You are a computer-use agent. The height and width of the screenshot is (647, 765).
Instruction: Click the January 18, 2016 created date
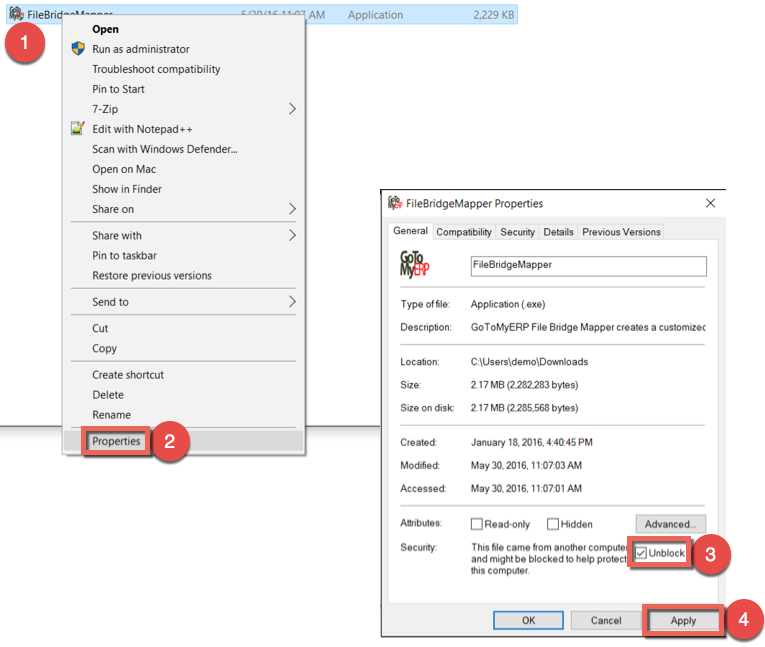tap(532, 442)
